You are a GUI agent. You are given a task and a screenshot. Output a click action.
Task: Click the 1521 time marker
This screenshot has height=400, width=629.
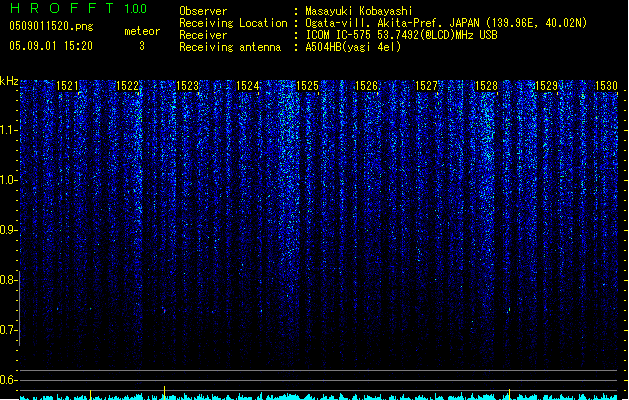67,86
